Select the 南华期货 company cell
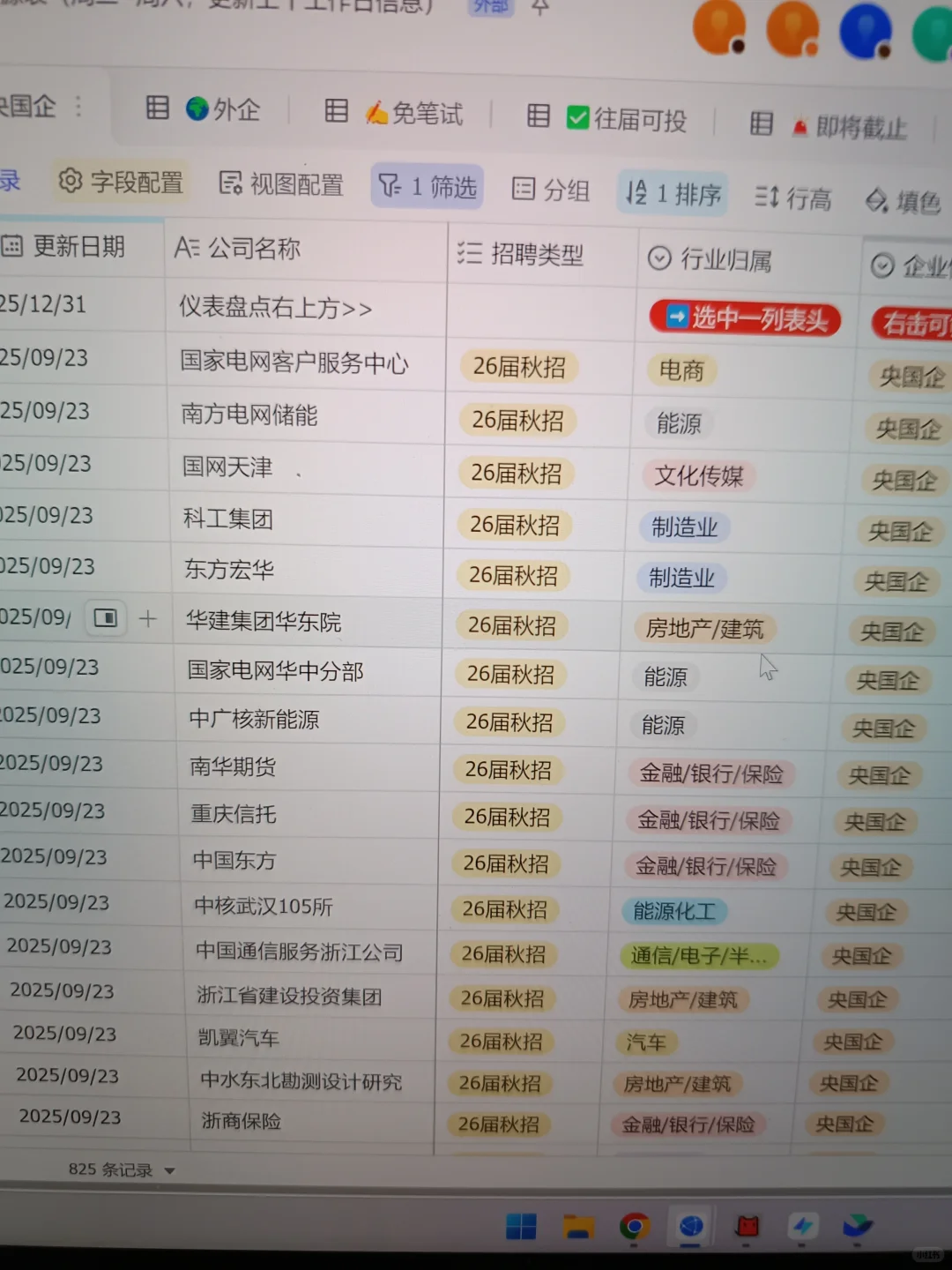This screenshot has width=952, height=1270. pos(309,766)
